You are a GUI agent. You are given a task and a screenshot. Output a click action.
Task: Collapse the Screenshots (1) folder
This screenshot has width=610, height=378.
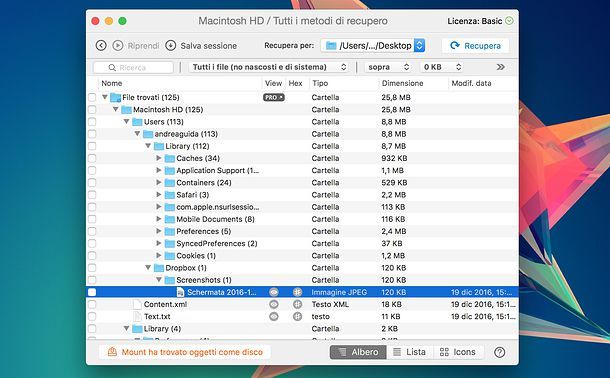point(159,280)
